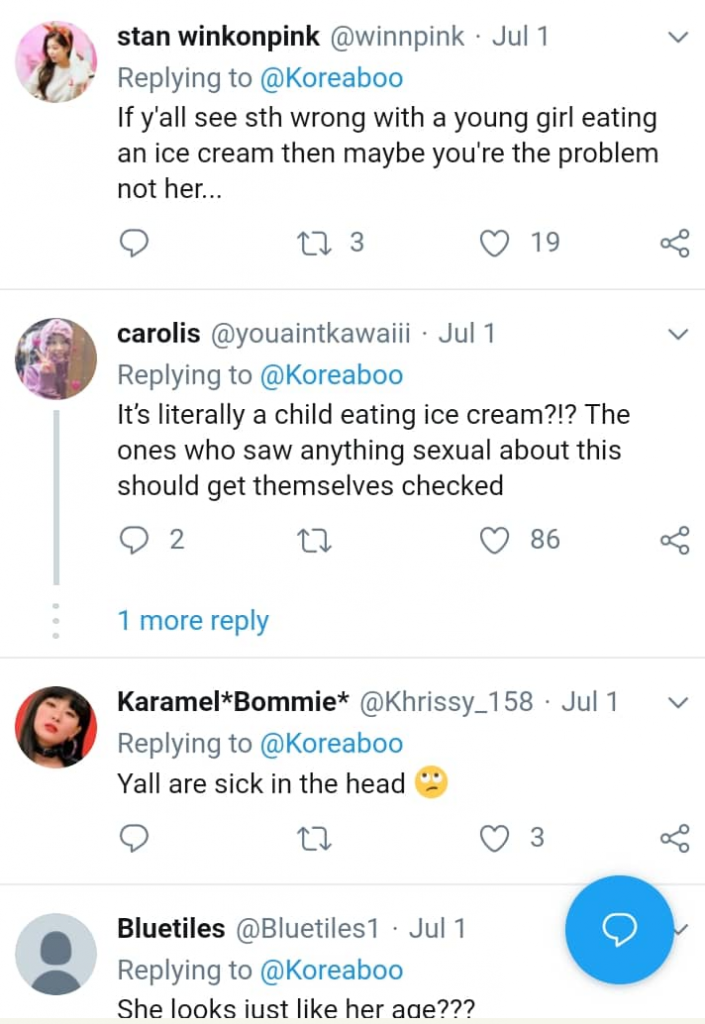Share Karamel*Bommie*'s tweet
Image resolution: width=705 pixels, height=1024 pixels.
[x=675, y=837]
